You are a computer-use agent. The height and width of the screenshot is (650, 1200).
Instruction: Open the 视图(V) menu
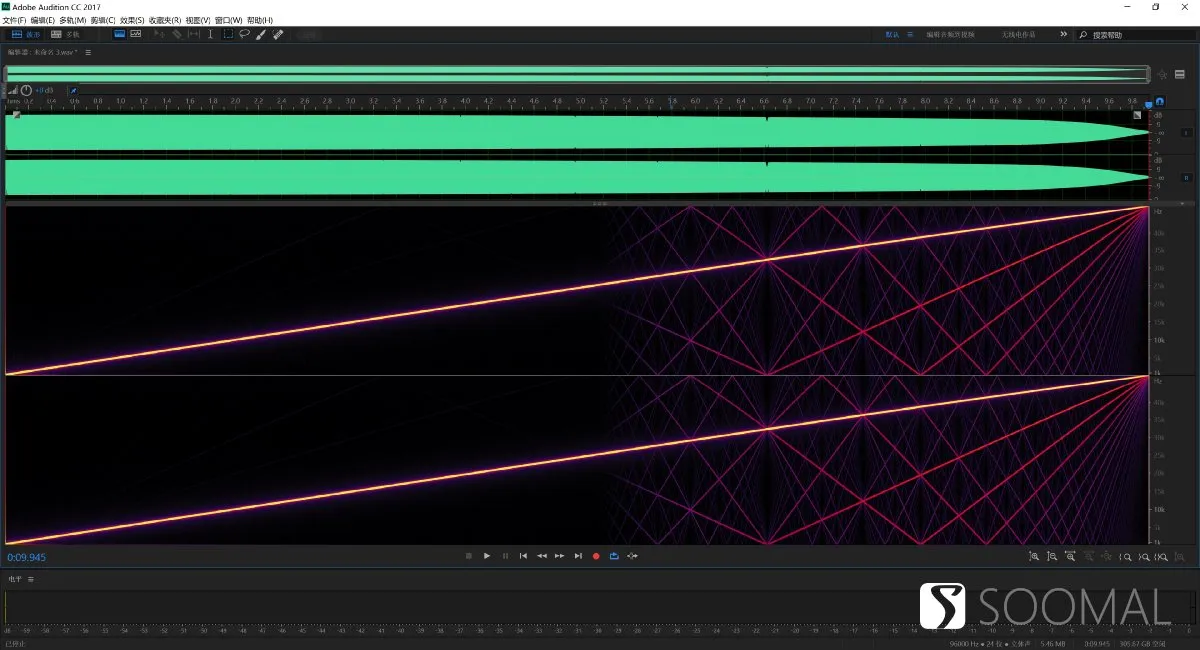198,20
